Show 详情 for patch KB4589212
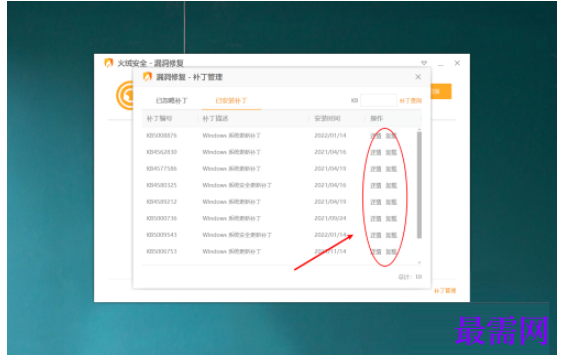 [x=376, y=202]
